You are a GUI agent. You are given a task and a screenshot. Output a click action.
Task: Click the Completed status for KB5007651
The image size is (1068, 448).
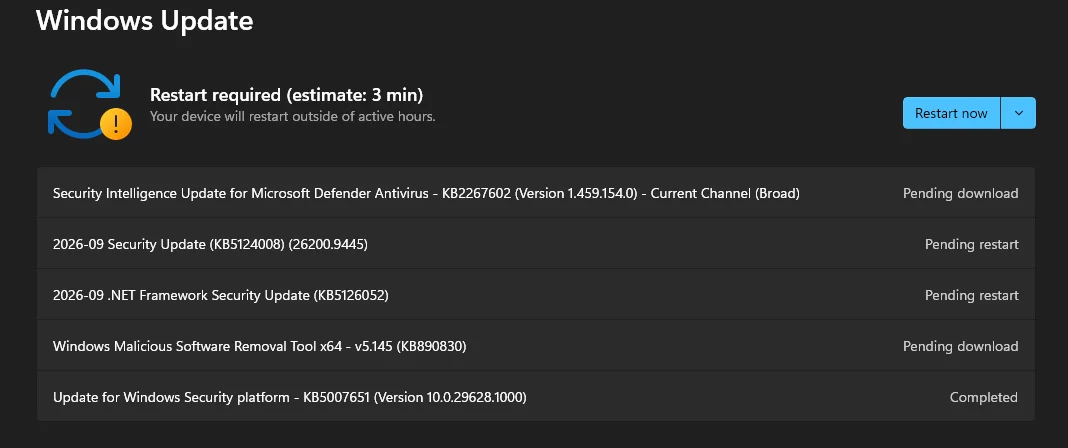tap(984, 397)
